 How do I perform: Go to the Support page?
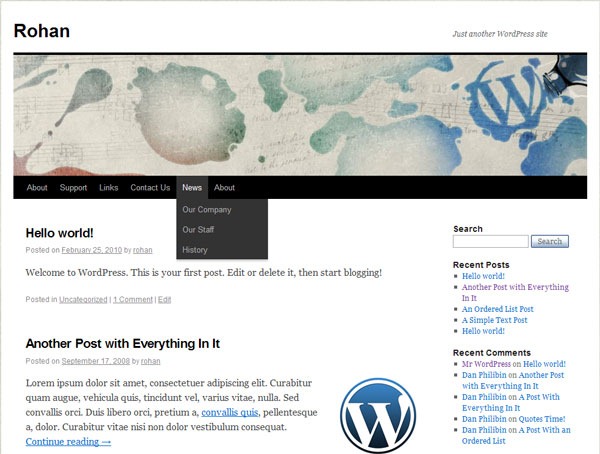[x=73, y=188]
